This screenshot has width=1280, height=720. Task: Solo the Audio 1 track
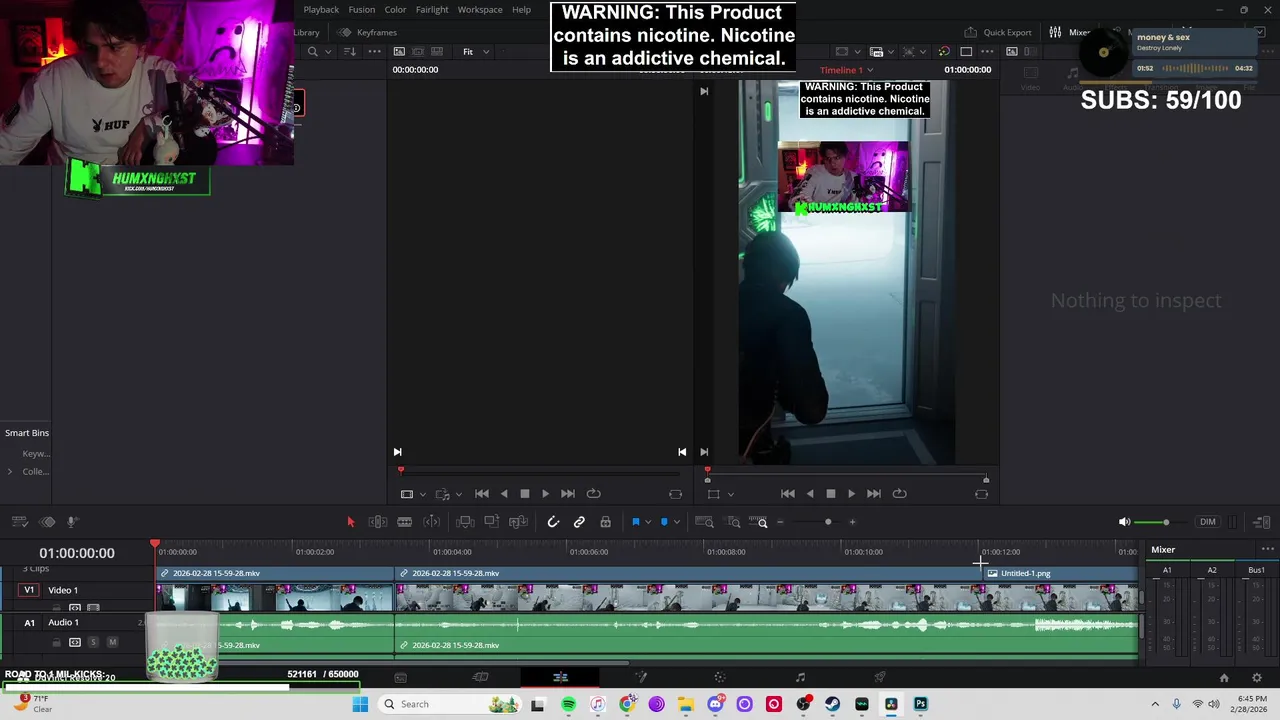click(x=93, y=642)
